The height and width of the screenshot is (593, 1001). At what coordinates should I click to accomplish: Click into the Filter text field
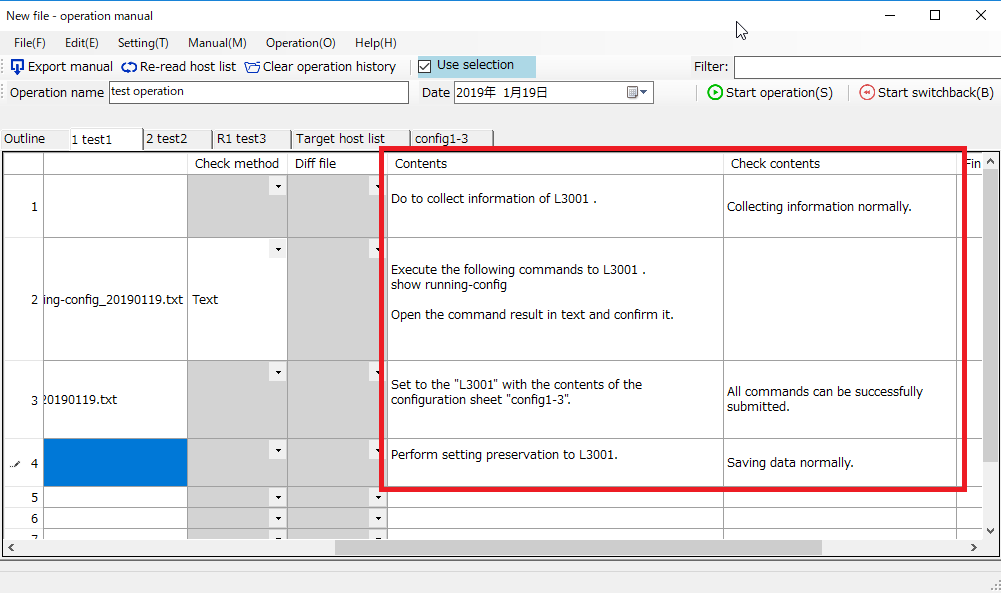866,67
